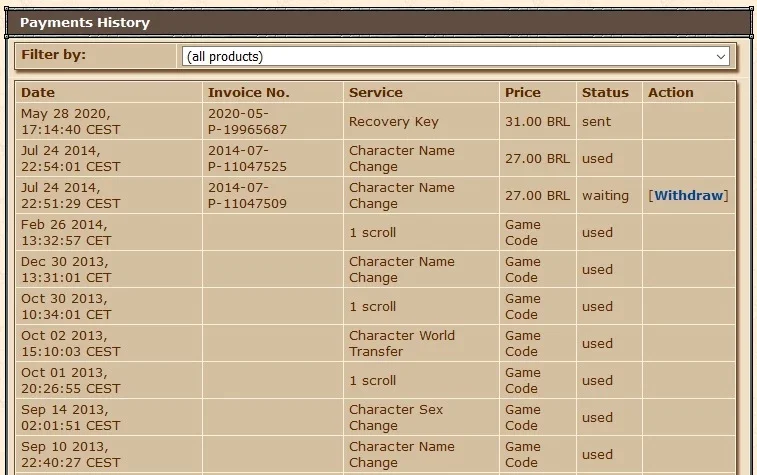Click the Invoice No. column header
The width and height of the screenshot is (757, 475).
(249, 93)
